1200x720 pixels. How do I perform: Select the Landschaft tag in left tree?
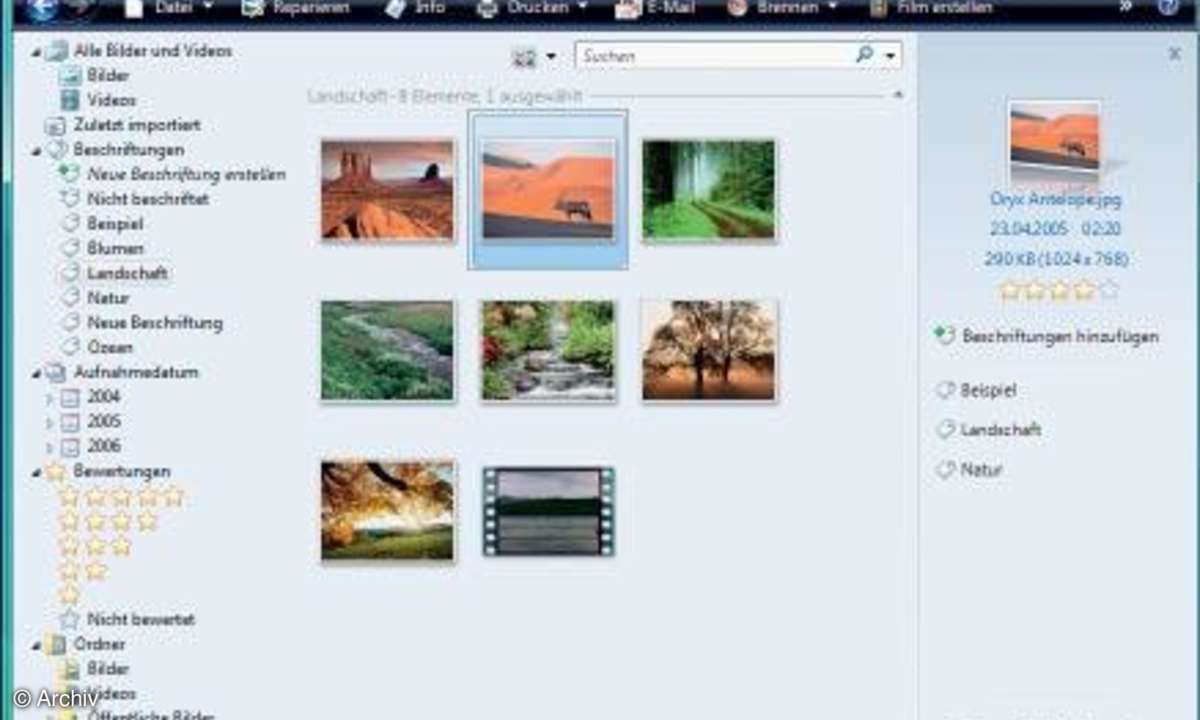tap(127, 273)
